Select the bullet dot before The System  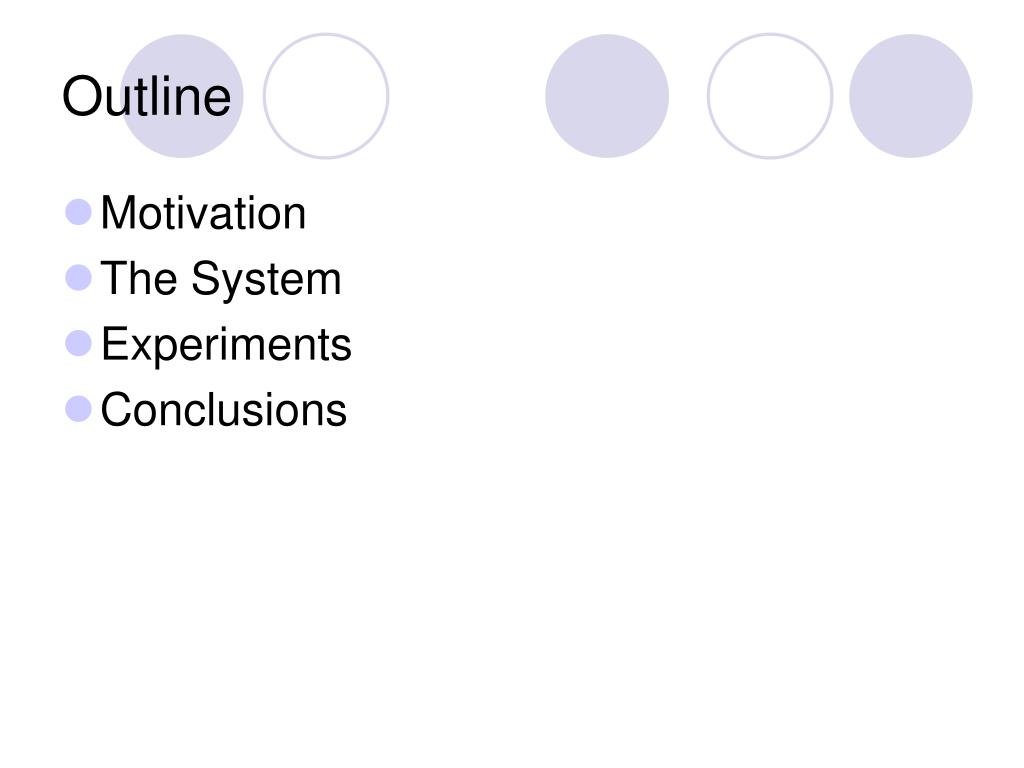tap(78, 278)
